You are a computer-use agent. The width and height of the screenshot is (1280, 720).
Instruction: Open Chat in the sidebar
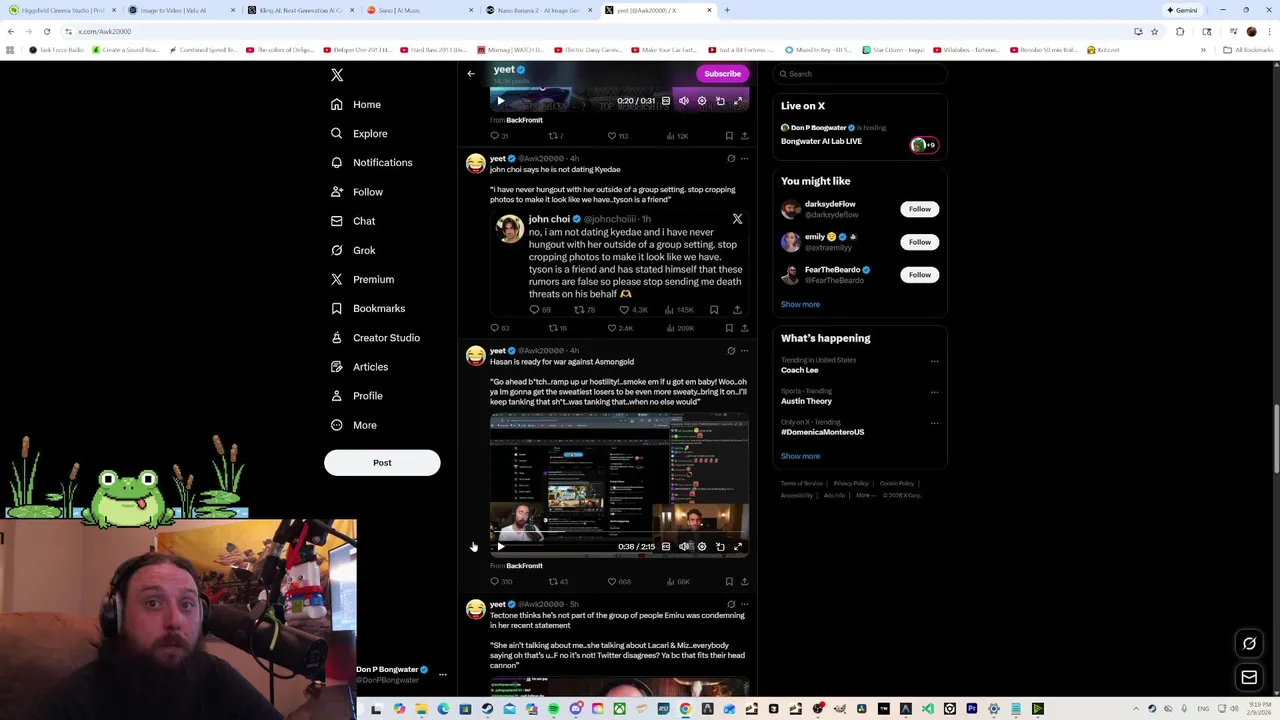[x=353, y=221]
